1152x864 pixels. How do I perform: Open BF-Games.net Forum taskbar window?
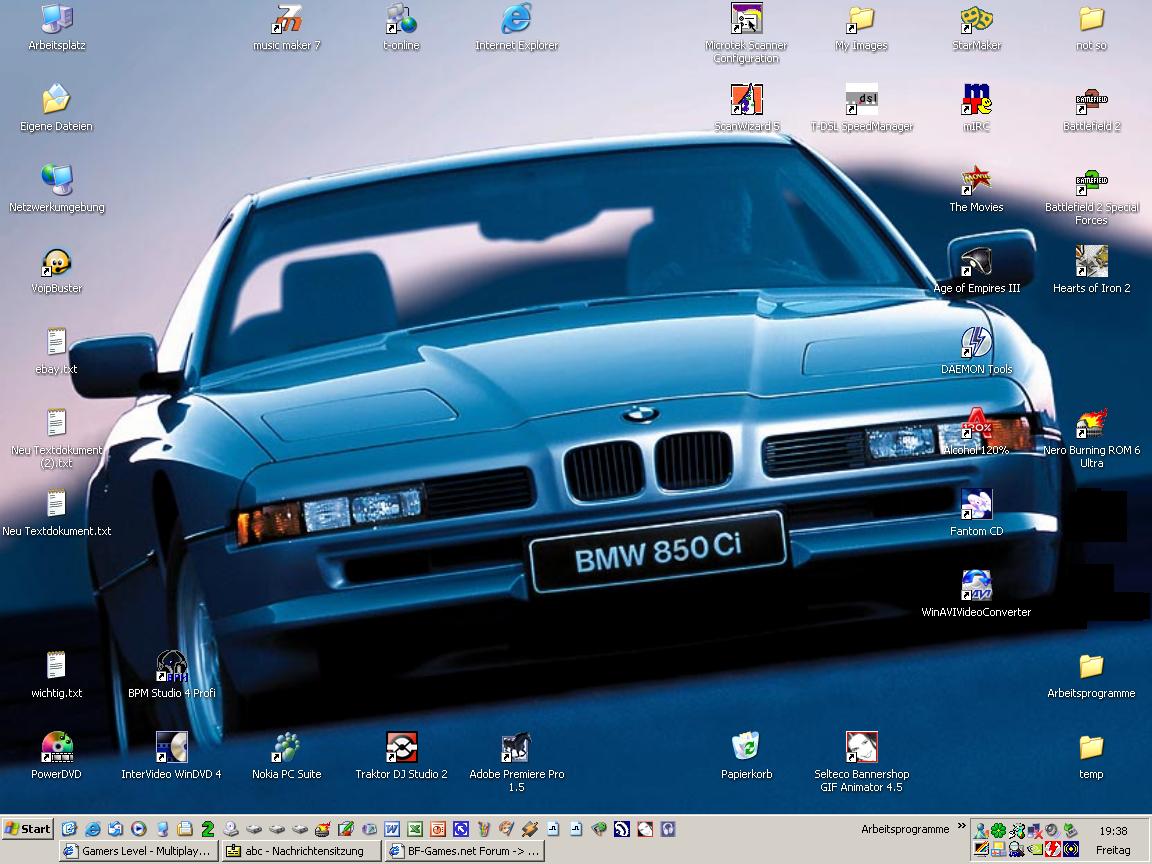(x=464, y=851)
